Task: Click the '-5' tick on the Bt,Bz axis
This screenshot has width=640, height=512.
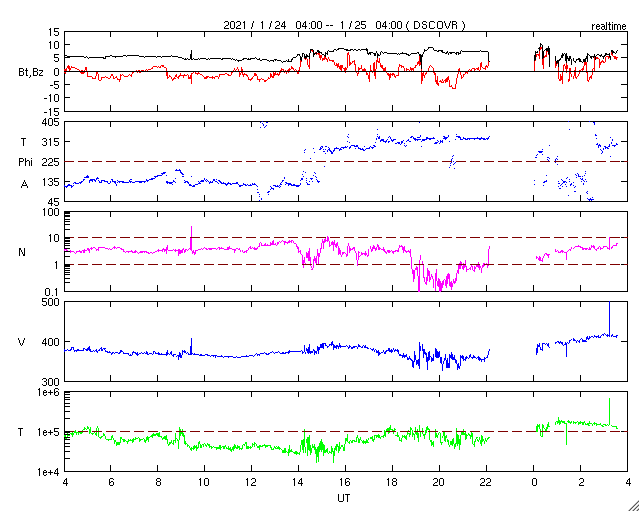Action: [54, 85]
